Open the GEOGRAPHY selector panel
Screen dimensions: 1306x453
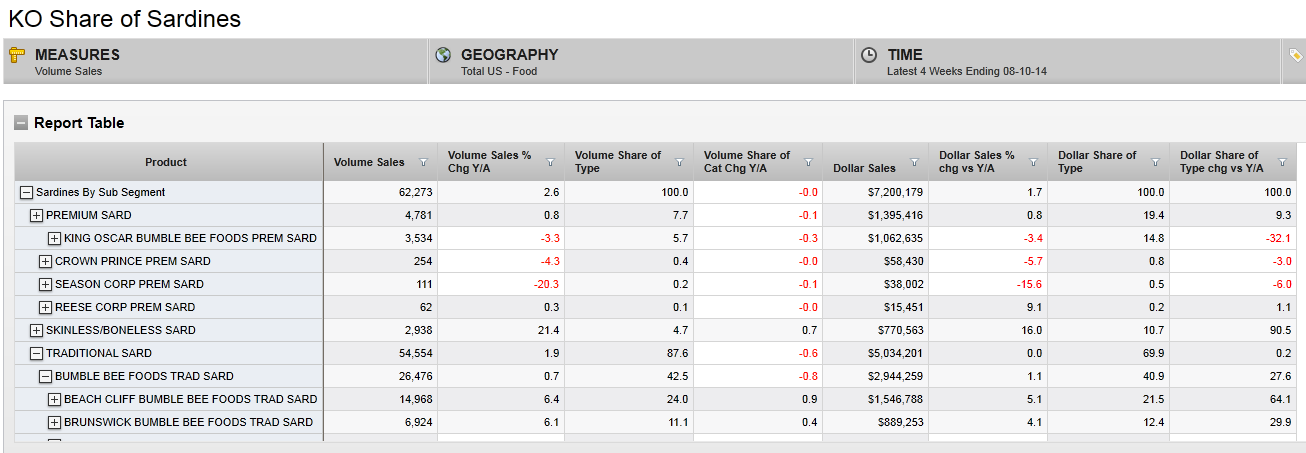[x=640, y=62]
